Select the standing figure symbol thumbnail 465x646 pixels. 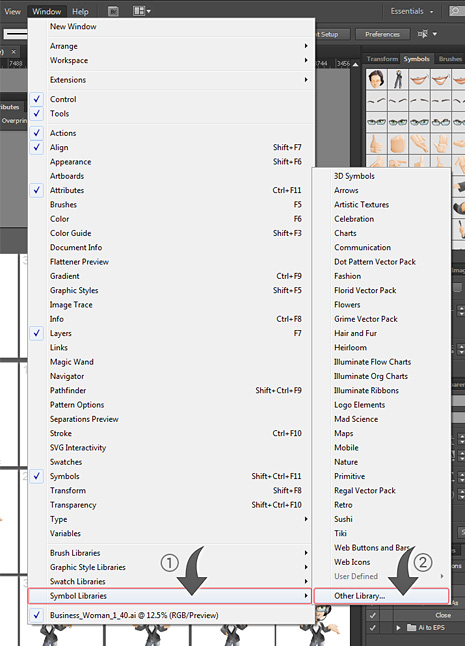pos(398,79)
